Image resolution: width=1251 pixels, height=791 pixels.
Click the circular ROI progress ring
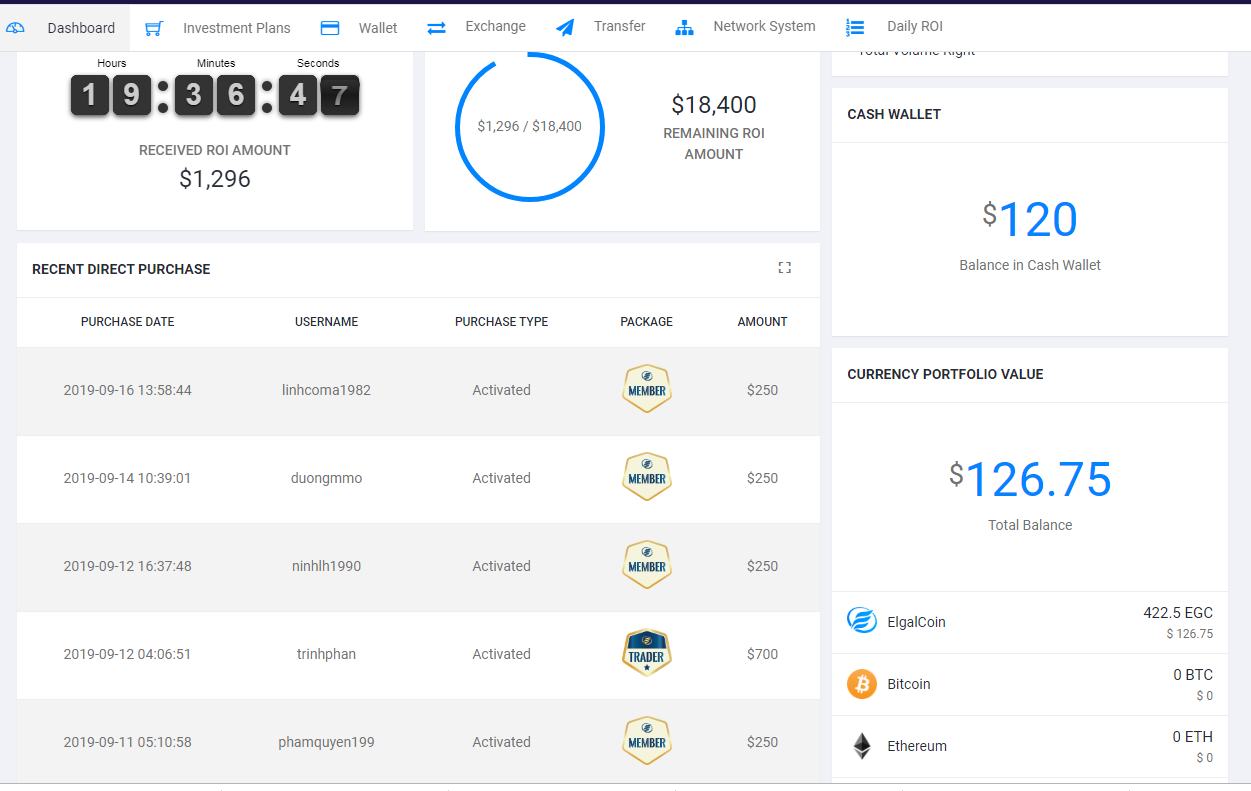pos(529,126)
